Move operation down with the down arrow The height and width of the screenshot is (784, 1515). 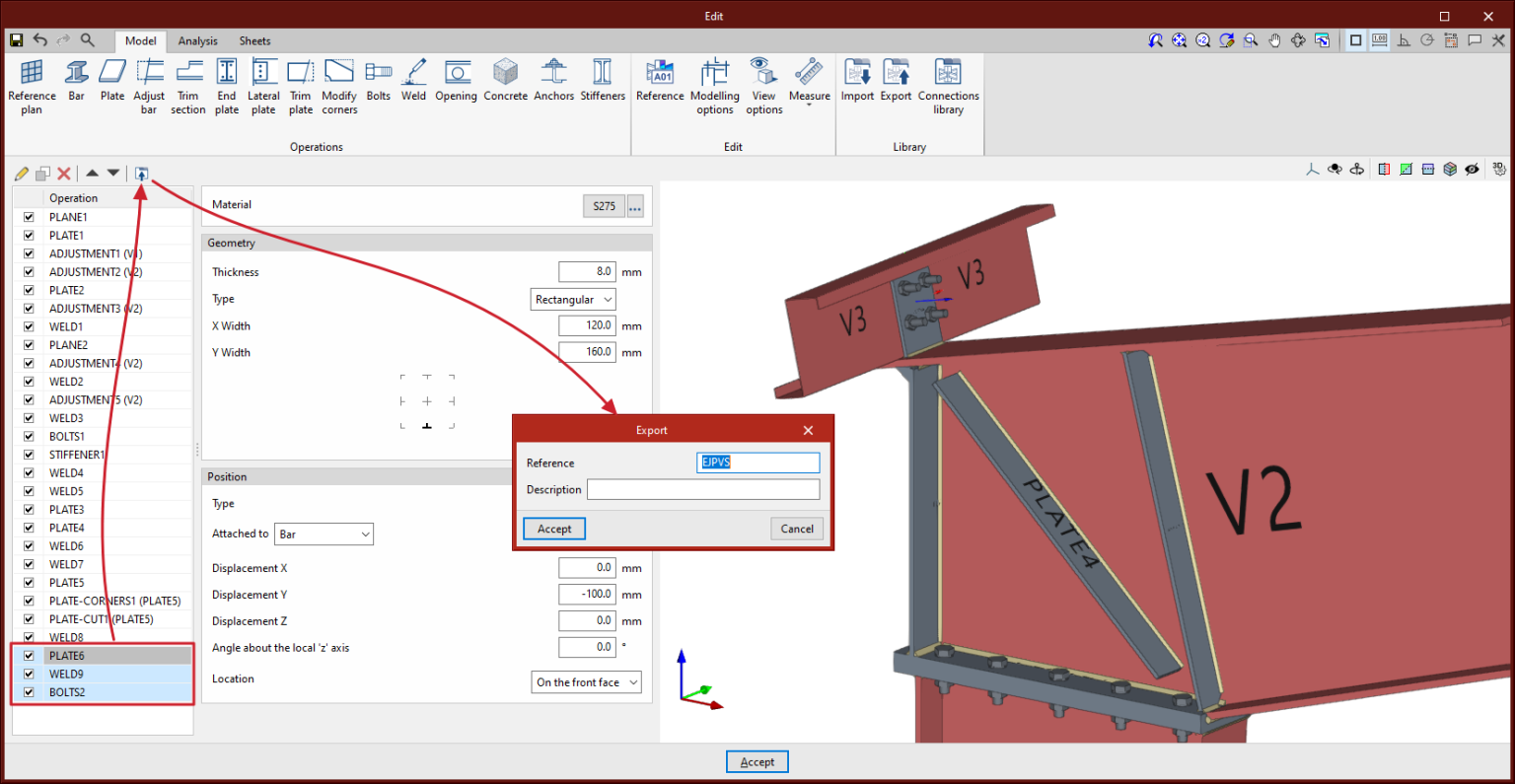click(113, 174)
